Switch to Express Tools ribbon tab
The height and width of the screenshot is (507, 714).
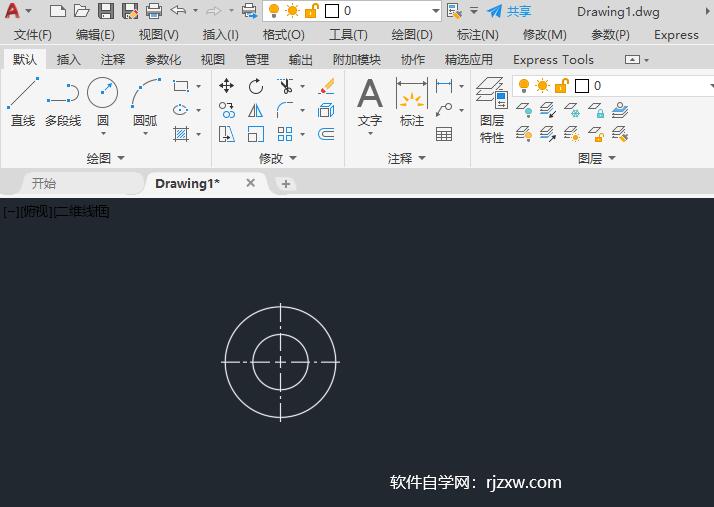[553, 59]
